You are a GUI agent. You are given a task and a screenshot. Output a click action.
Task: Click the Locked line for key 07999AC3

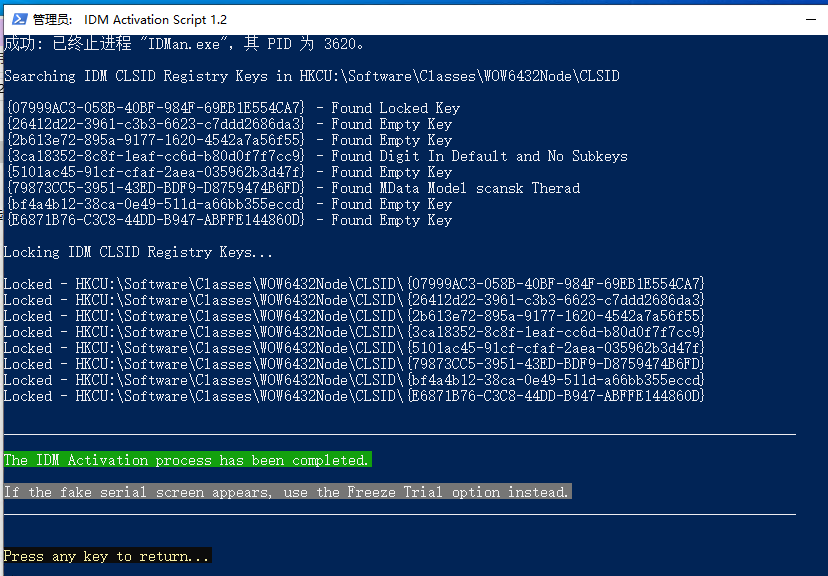tap(354, 284)
